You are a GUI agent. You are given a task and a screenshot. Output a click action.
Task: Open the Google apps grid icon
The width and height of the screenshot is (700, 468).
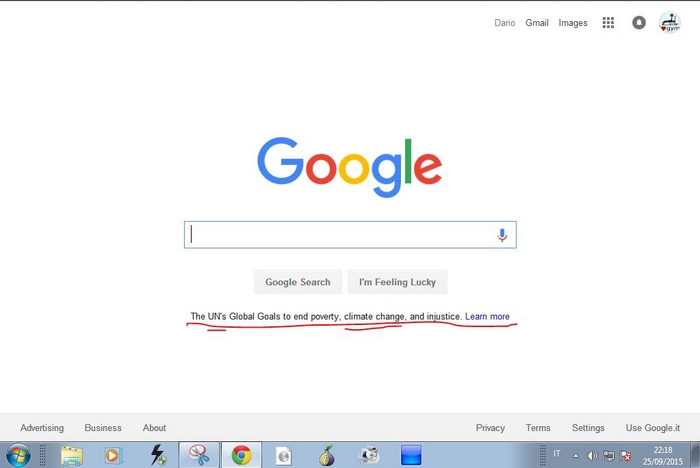(608, 23)
